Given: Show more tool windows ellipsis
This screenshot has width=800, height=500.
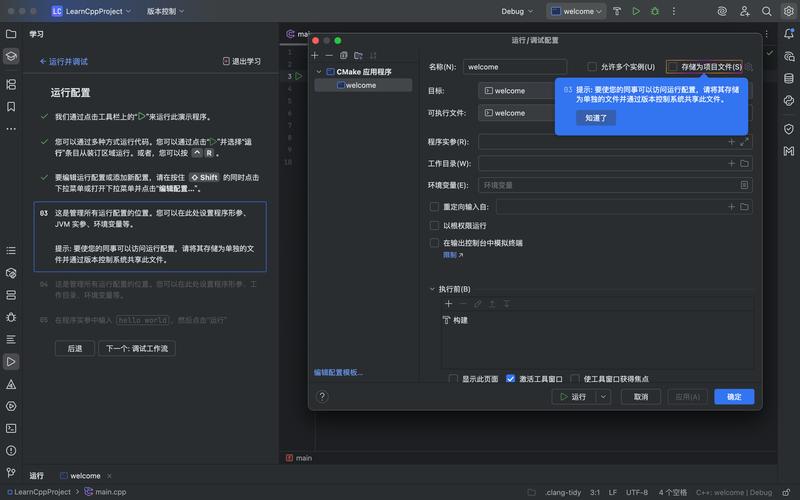Looking at the screenshot, I should (11, 129).
